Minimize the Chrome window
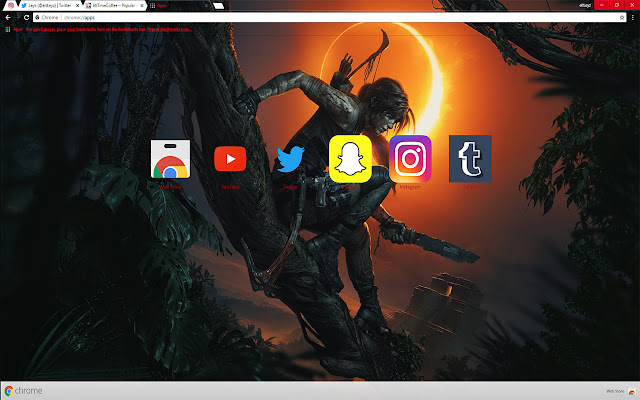The width and height of the screenshot is (640, 400). pyautogui.click(x=602, y=5)
